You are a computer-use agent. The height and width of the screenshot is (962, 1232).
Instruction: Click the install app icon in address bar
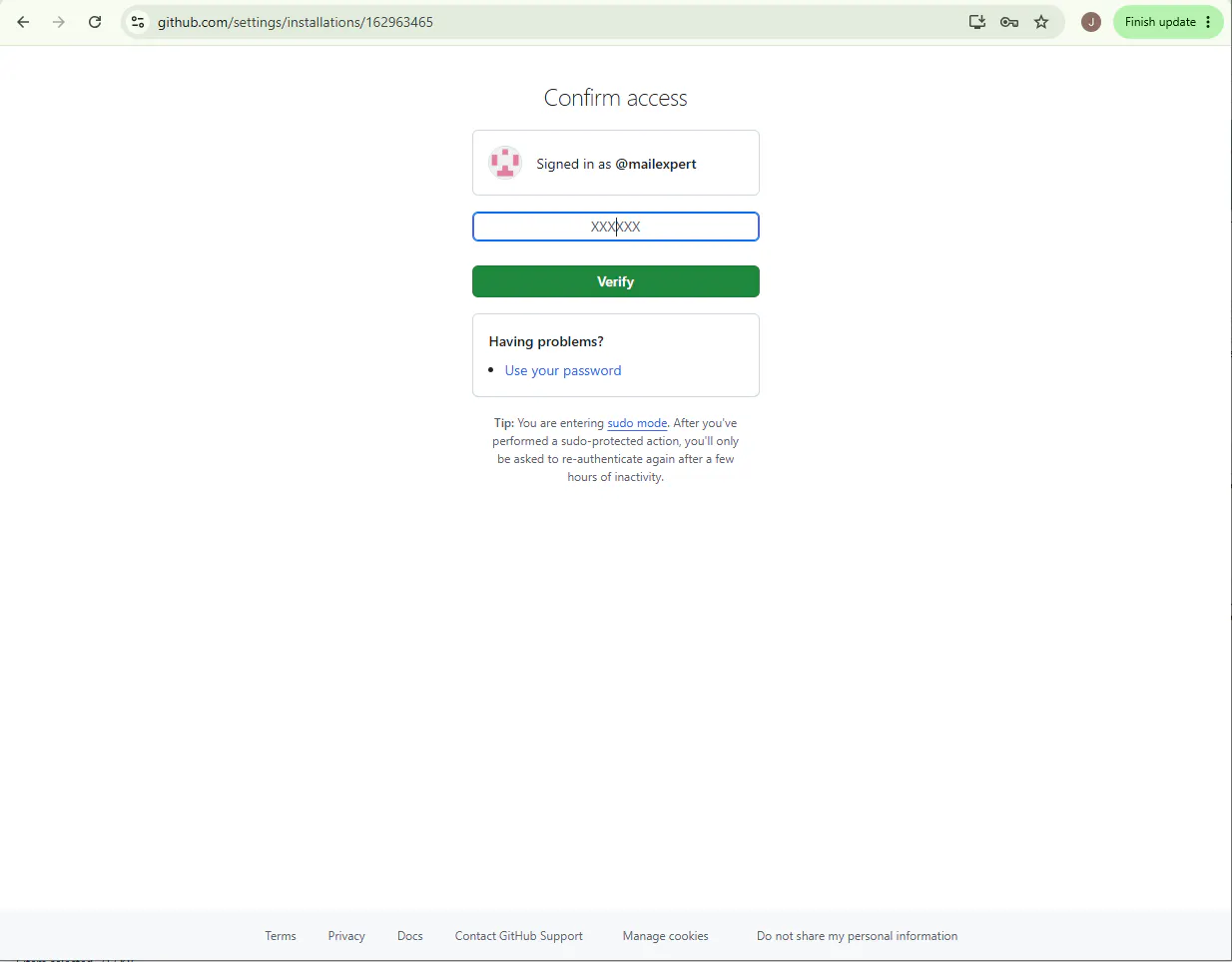[977, 22]
